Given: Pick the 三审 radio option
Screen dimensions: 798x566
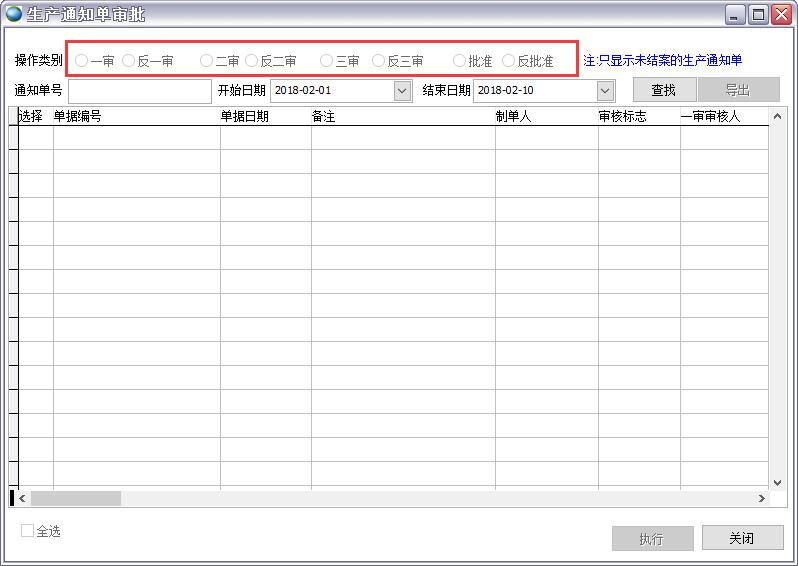Looking at the screenshot, I should 327,61.
